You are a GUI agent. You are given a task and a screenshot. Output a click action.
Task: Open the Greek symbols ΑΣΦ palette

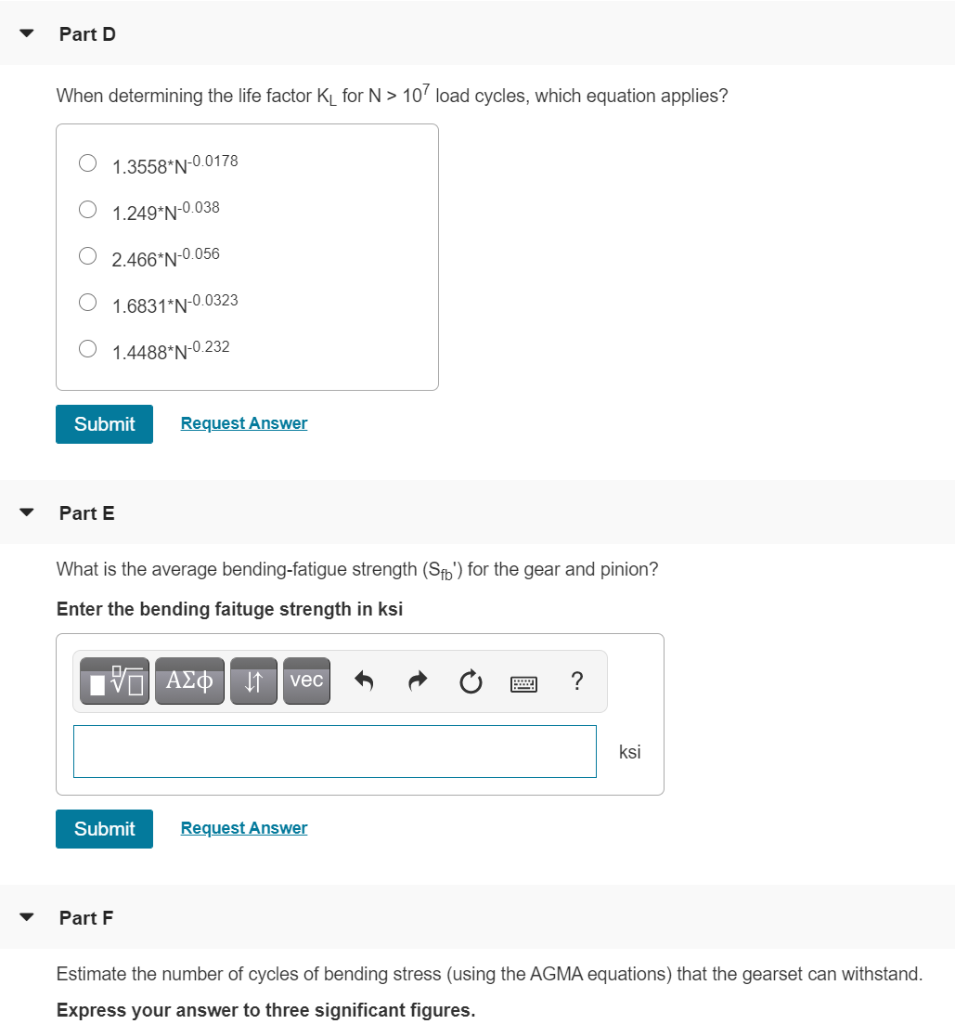click(x=189, y=681)
